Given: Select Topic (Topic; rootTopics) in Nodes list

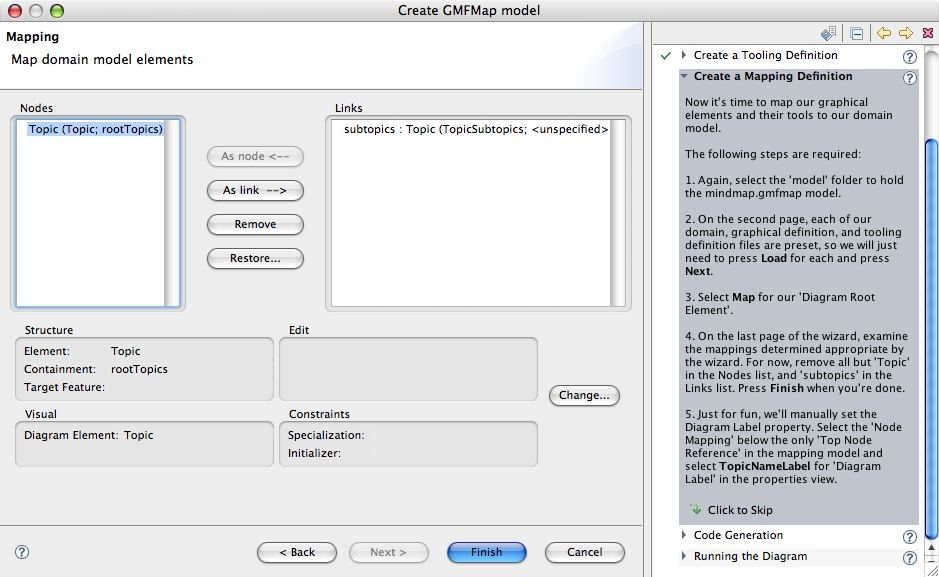Looking at the screenshot, I should 95,129.
